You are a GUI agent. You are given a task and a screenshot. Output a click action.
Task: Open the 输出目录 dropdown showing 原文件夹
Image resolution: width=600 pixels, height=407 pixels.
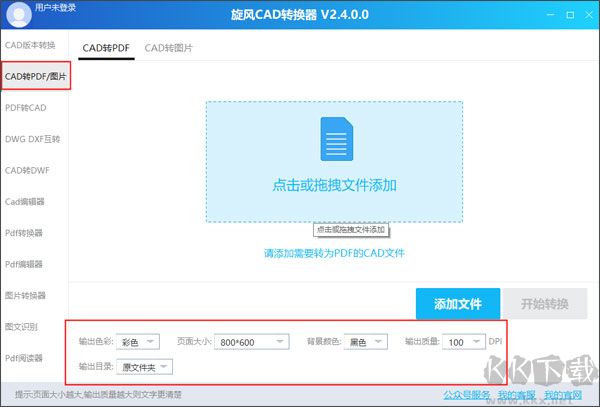coord(144,367)
